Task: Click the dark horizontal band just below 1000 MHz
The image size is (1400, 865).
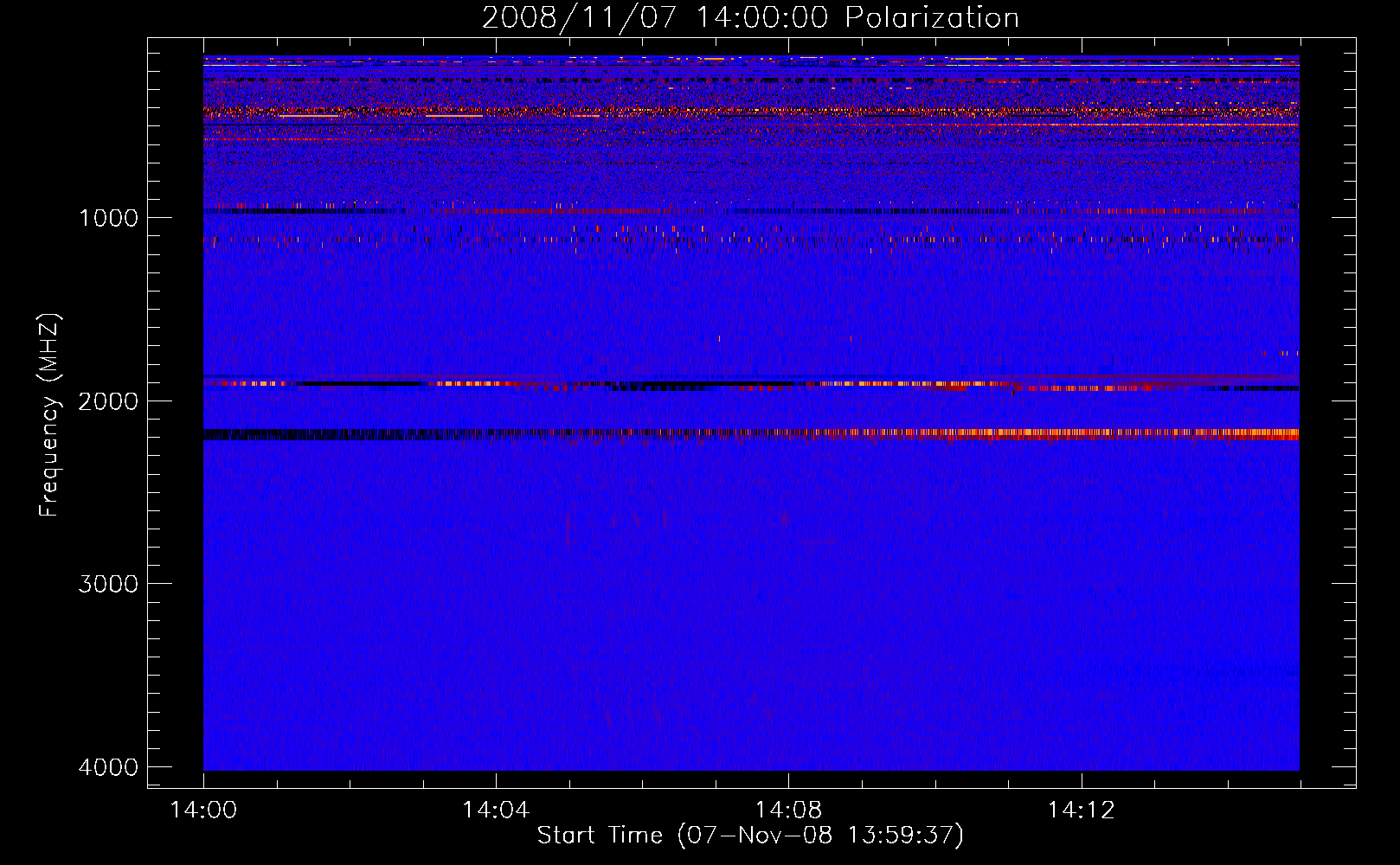Action: [x=751, y=210]
